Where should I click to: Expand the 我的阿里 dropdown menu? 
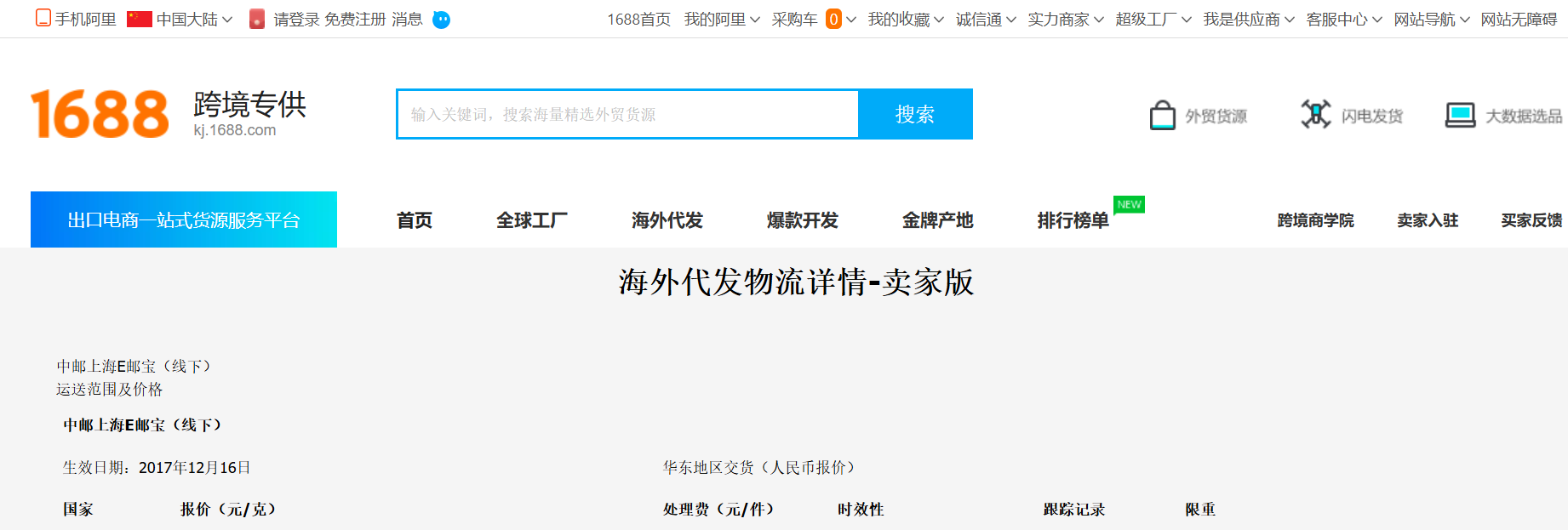click(754, 20)
